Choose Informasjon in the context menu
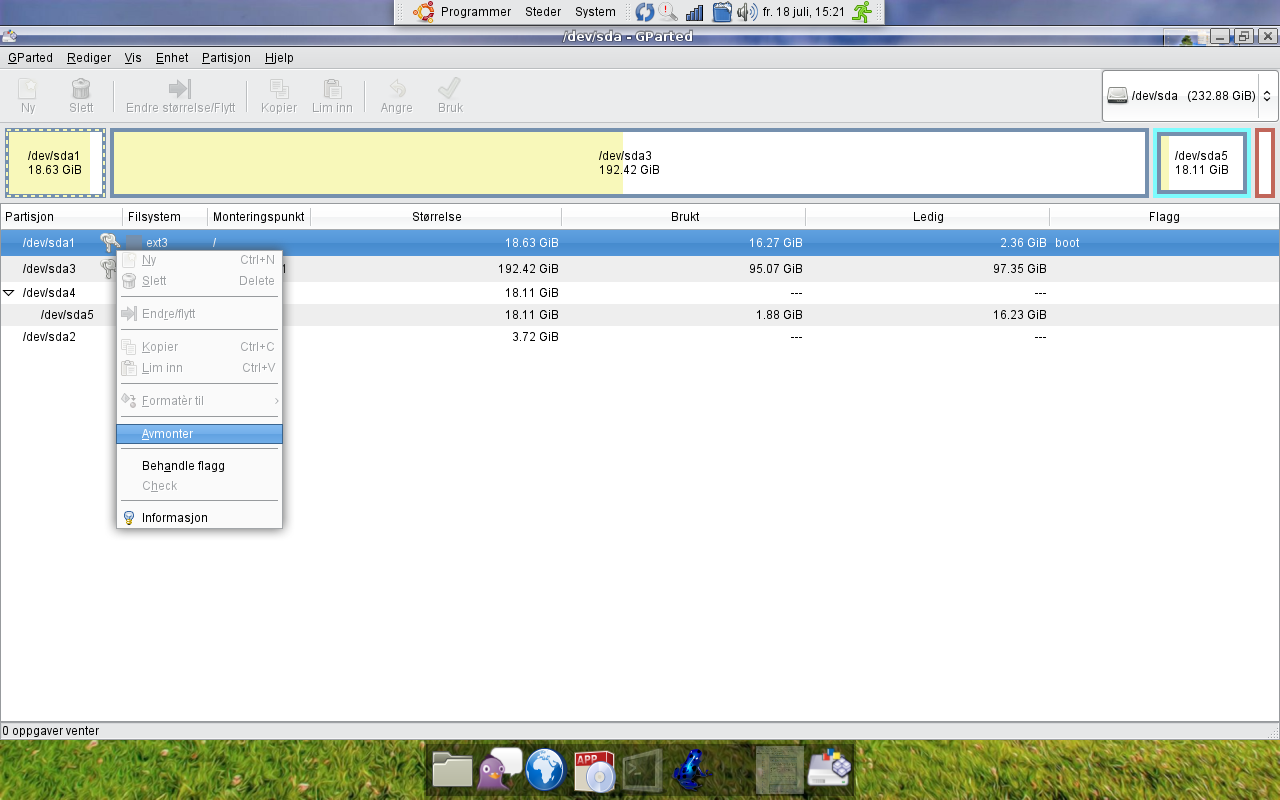The width and height of the screenshot is (1280, 800). tap(199, 518)
